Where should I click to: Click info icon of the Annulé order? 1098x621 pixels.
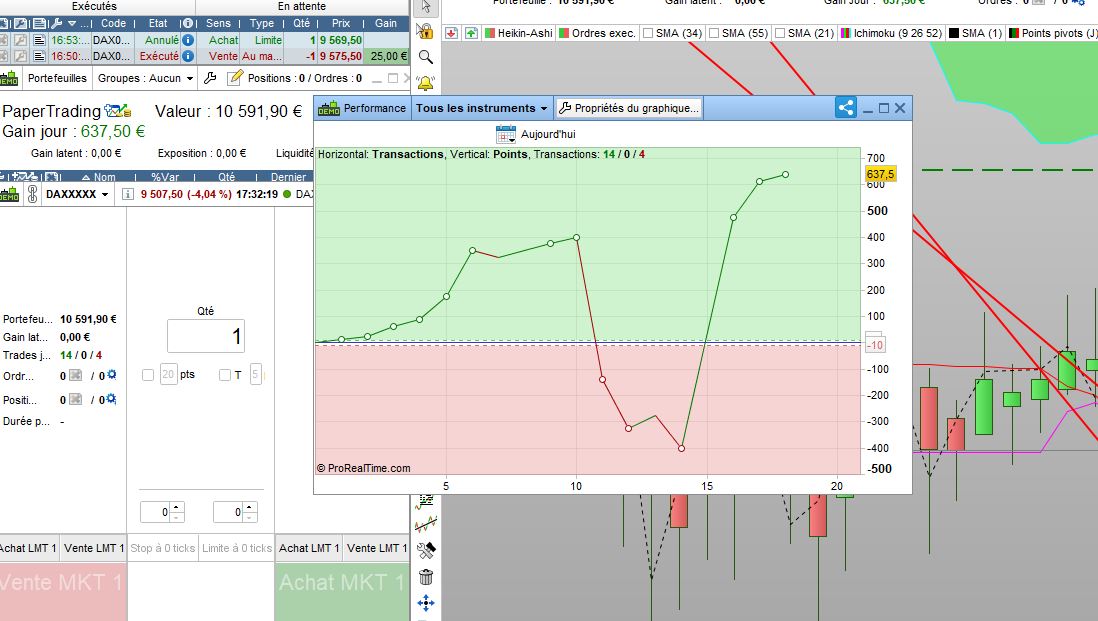(x=188, y=41)
